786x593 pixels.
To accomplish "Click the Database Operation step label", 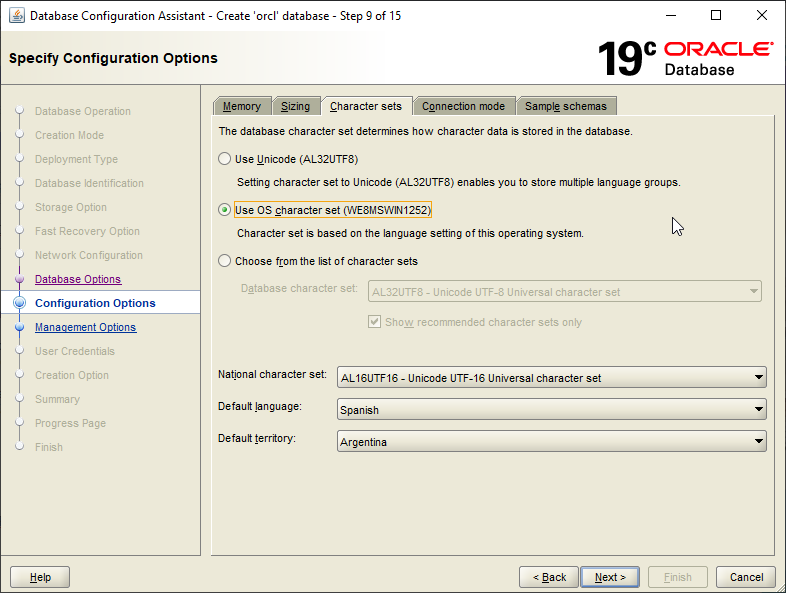I will pos(83,111).
